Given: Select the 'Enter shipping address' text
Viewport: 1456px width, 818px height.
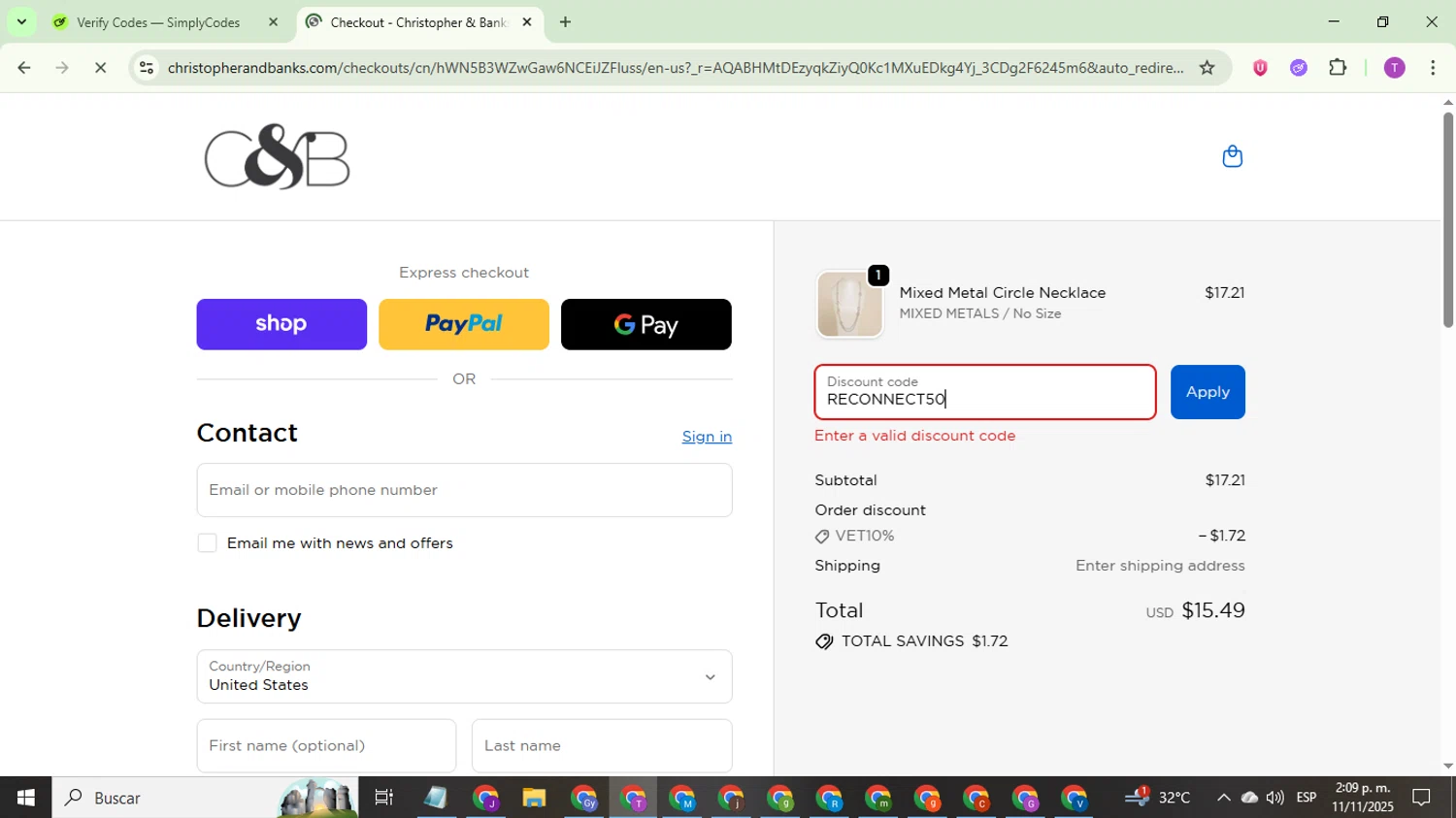Looking at the screenshot, I should 1160,566.
